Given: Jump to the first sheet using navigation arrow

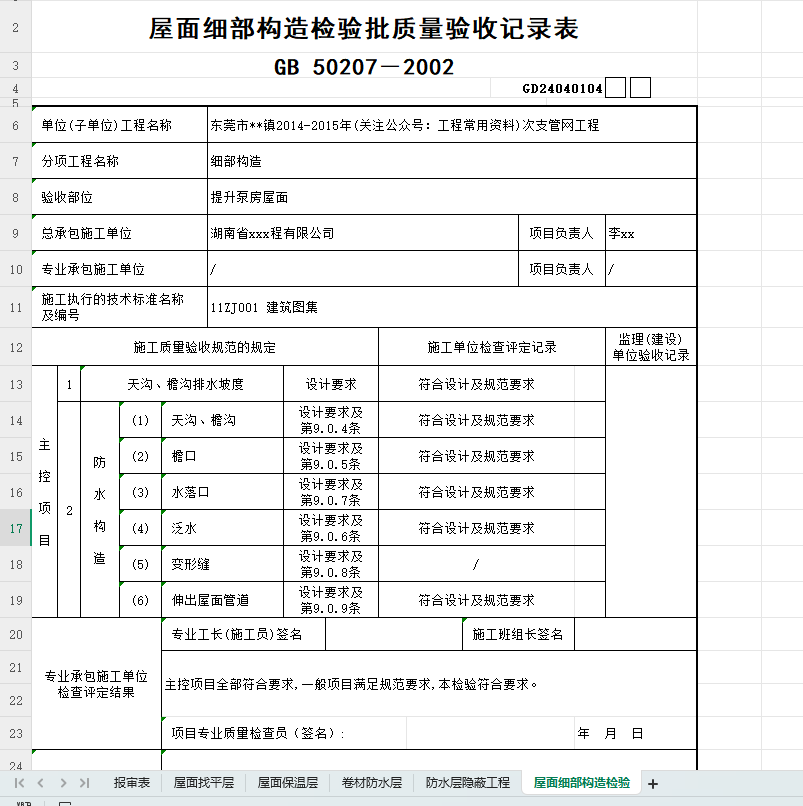Looking at the screenshot, I should [18, 783].
